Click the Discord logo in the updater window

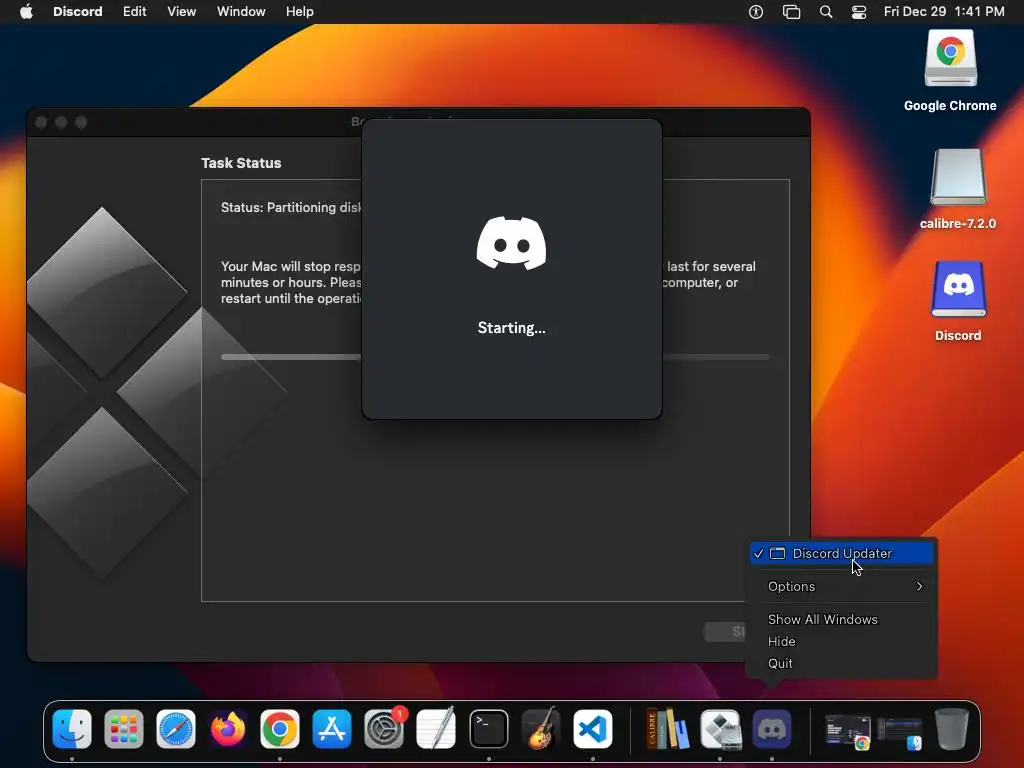pos(511,243)
